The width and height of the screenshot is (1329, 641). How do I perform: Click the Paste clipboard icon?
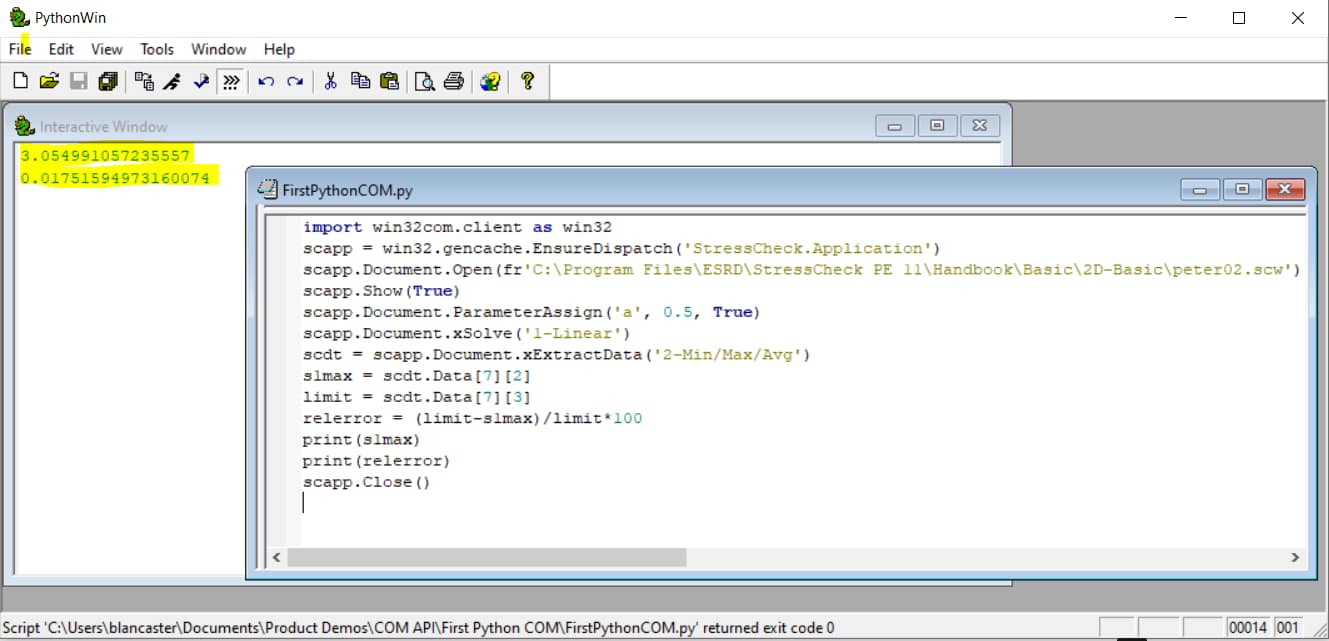coord(390,82)
